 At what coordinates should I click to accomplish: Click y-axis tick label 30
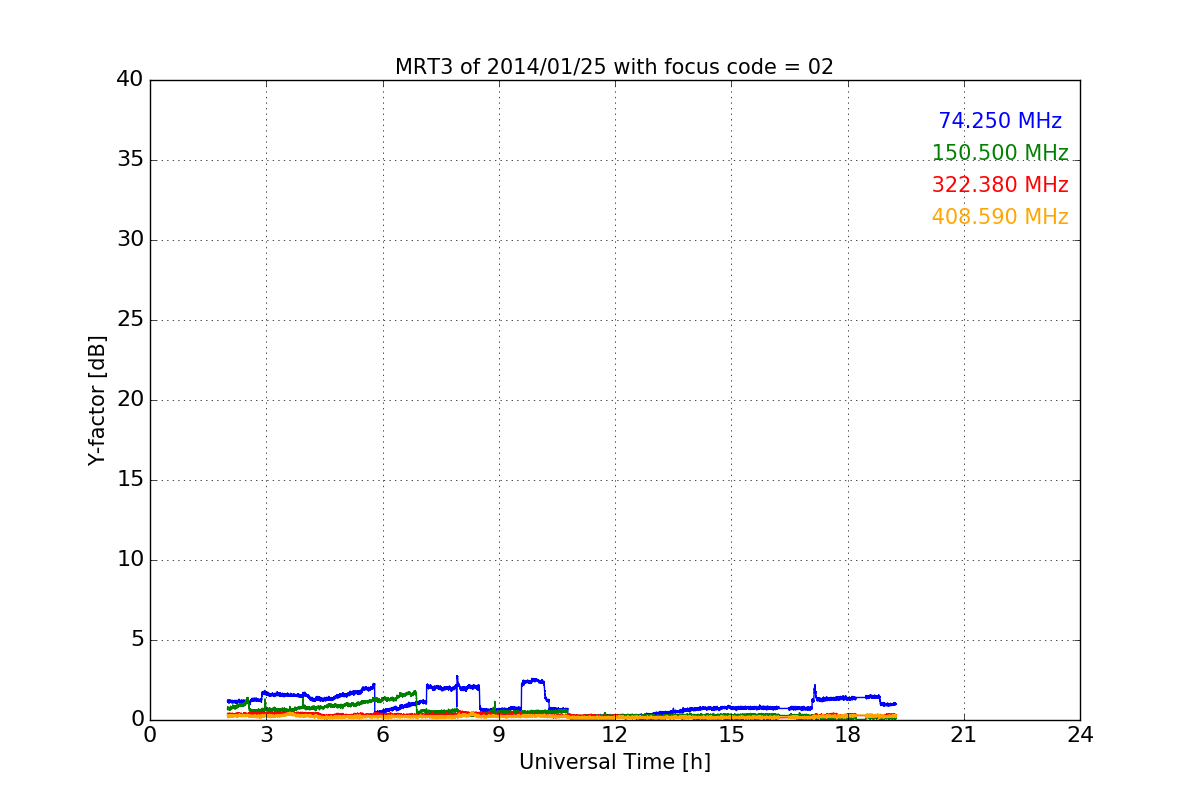pos(129,240)
